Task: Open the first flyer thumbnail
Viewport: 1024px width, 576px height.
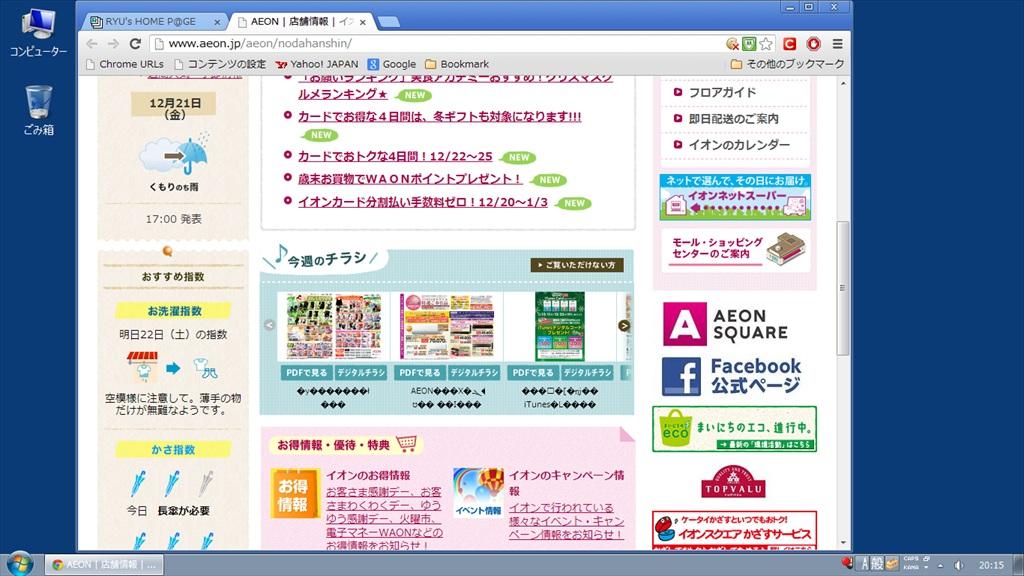Action: pos(334,326)
